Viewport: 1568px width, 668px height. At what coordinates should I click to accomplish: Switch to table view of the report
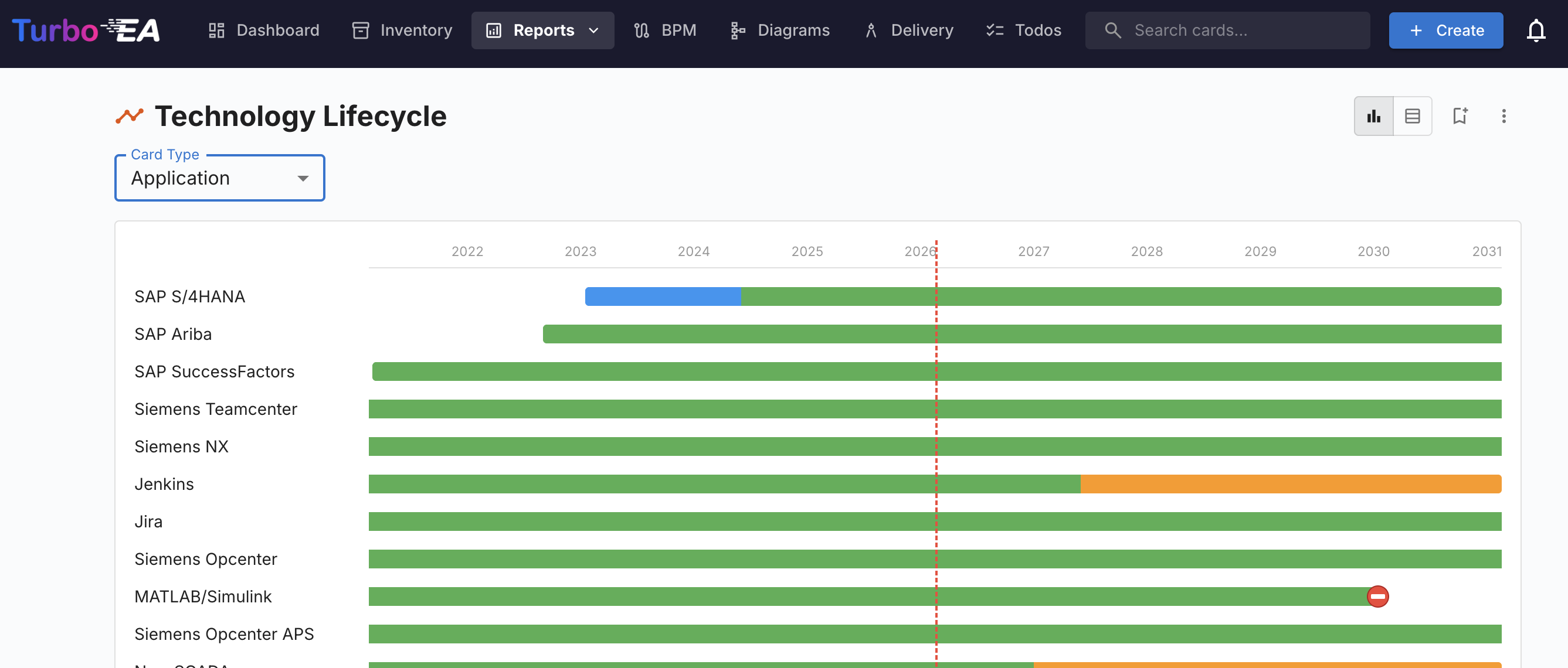(1412, 115)
